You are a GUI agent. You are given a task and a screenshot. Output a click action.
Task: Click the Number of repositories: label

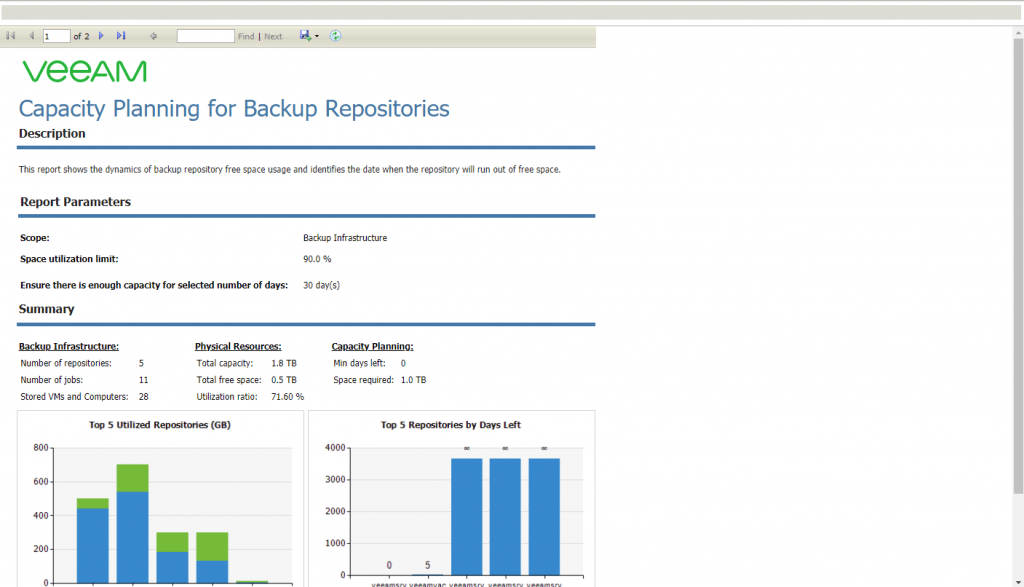[66, 363]
